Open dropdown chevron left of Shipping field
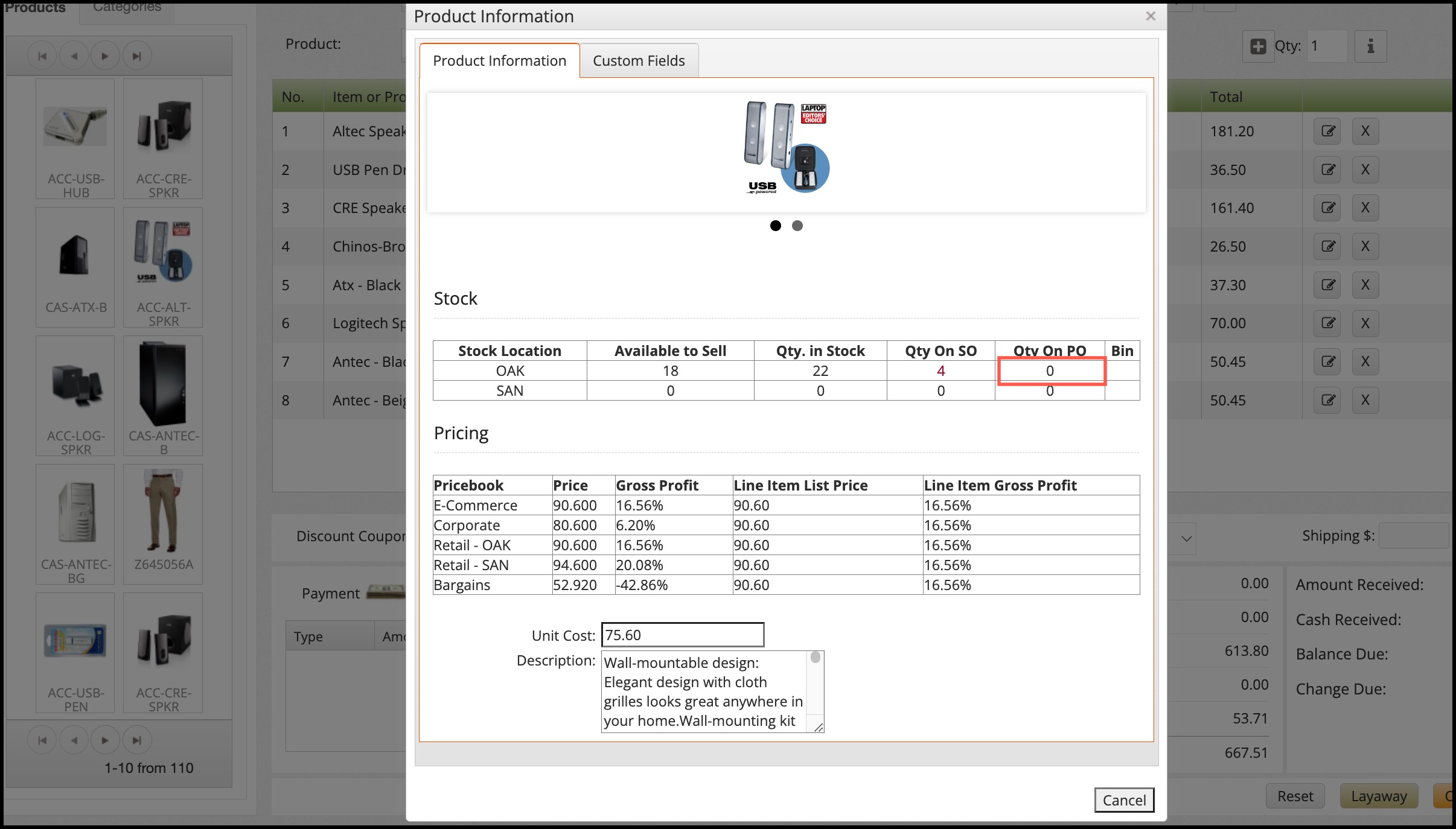The height and width of the screenshot is (829, 1456). pyautogui.click(x=1186, y=538)
